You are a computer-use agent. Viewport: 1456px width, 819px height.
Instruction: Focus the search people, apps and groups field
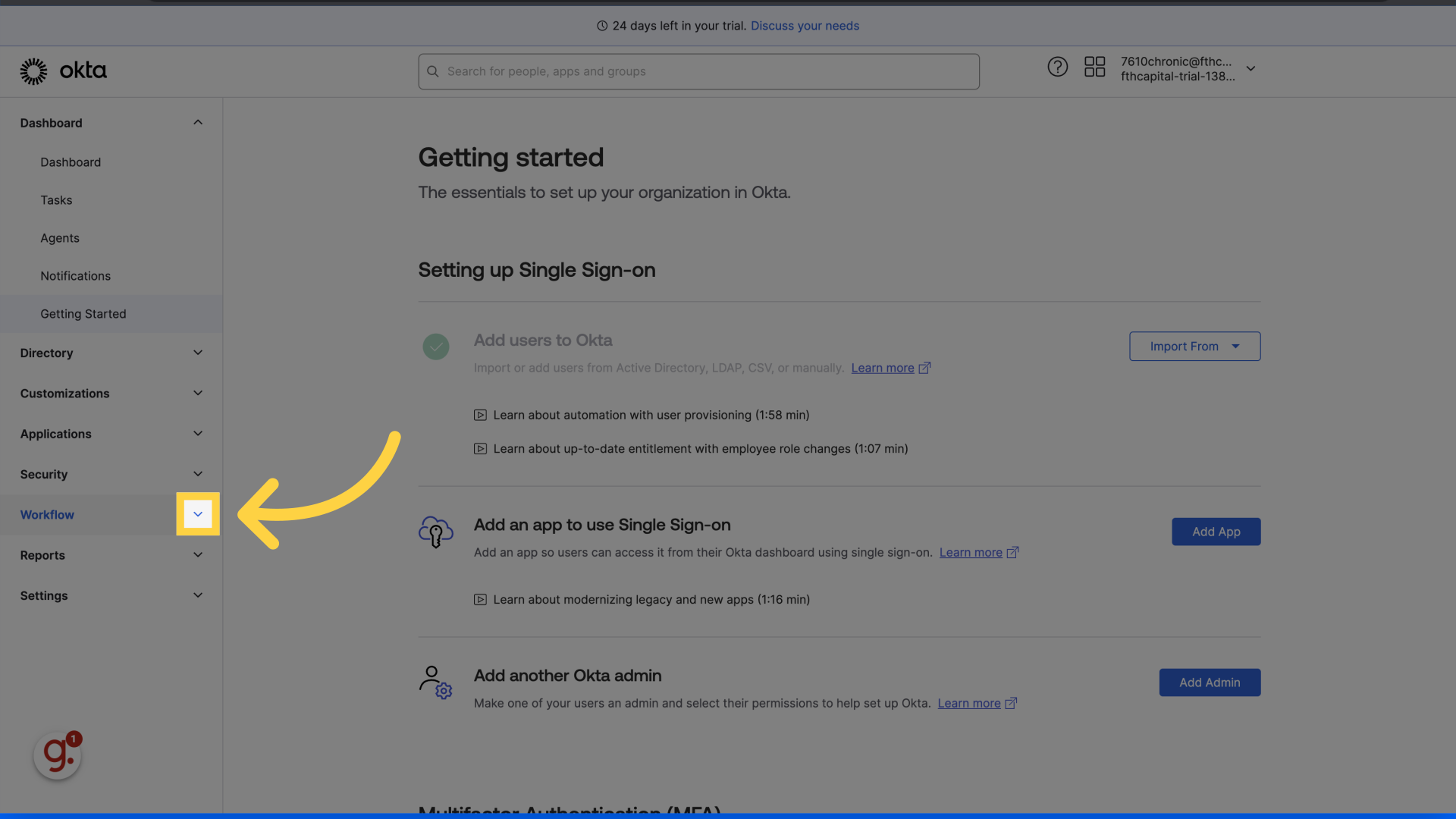click(x=698, y=71)
